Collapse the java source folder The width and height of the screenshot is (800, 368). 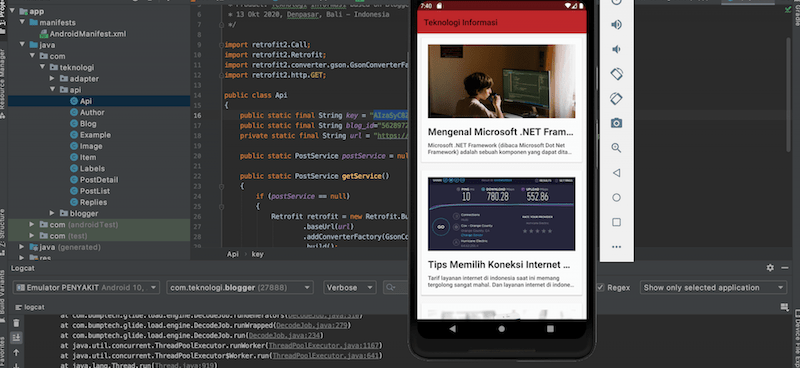coord(22,45)
